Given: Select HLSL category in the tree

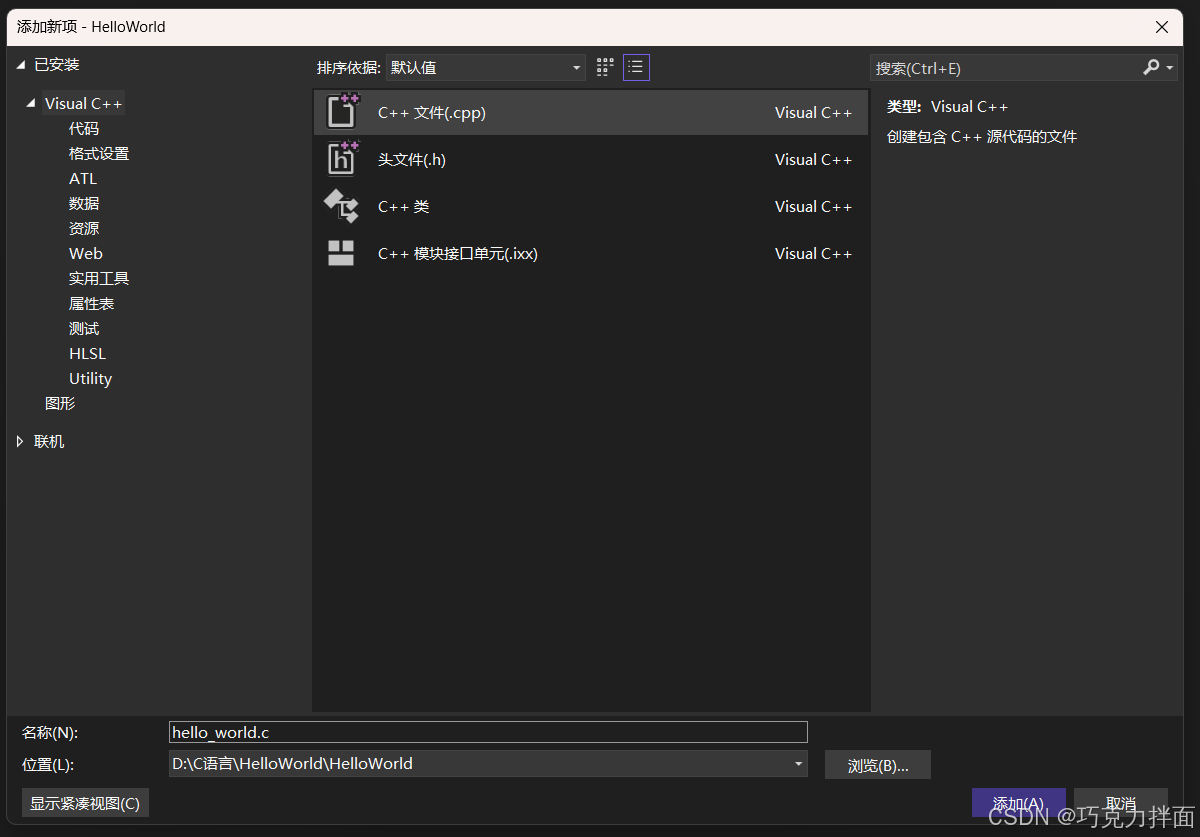Looking at the screenshot, I should click(x=87, y=354).
